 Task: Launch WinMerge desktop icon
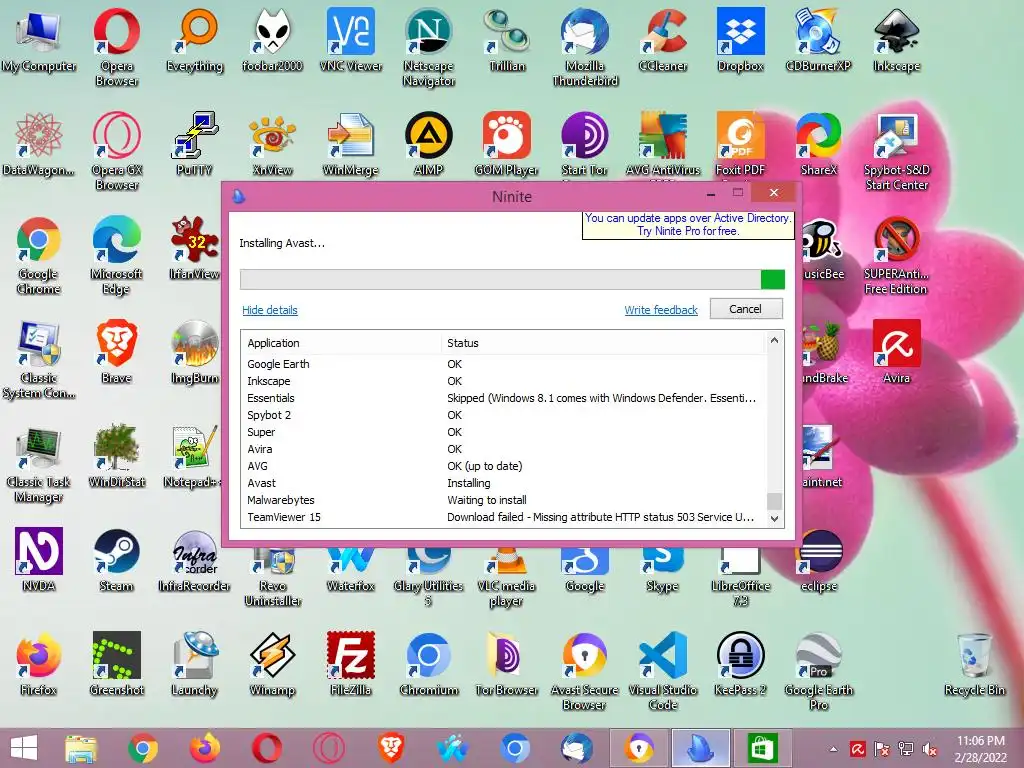[x=351, y=144]
